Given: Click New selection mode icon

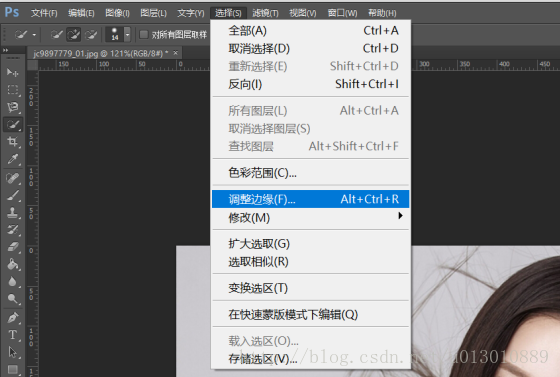Looking at the screenshot, I should (57, 35).
